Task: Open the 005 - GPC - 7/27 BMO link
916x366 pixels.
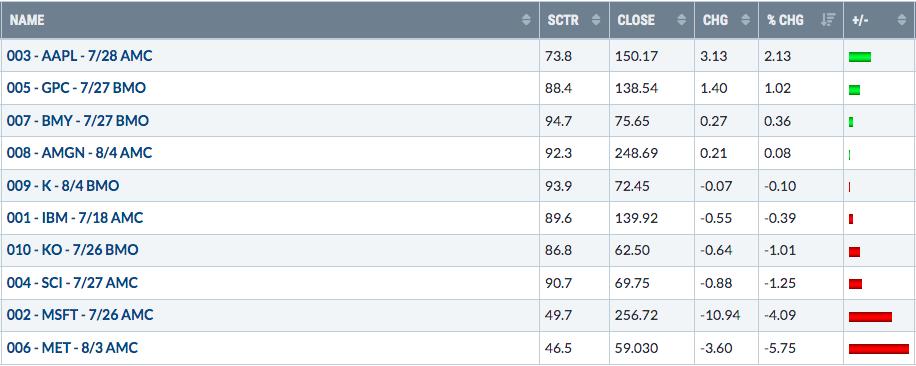Action: 77,88
